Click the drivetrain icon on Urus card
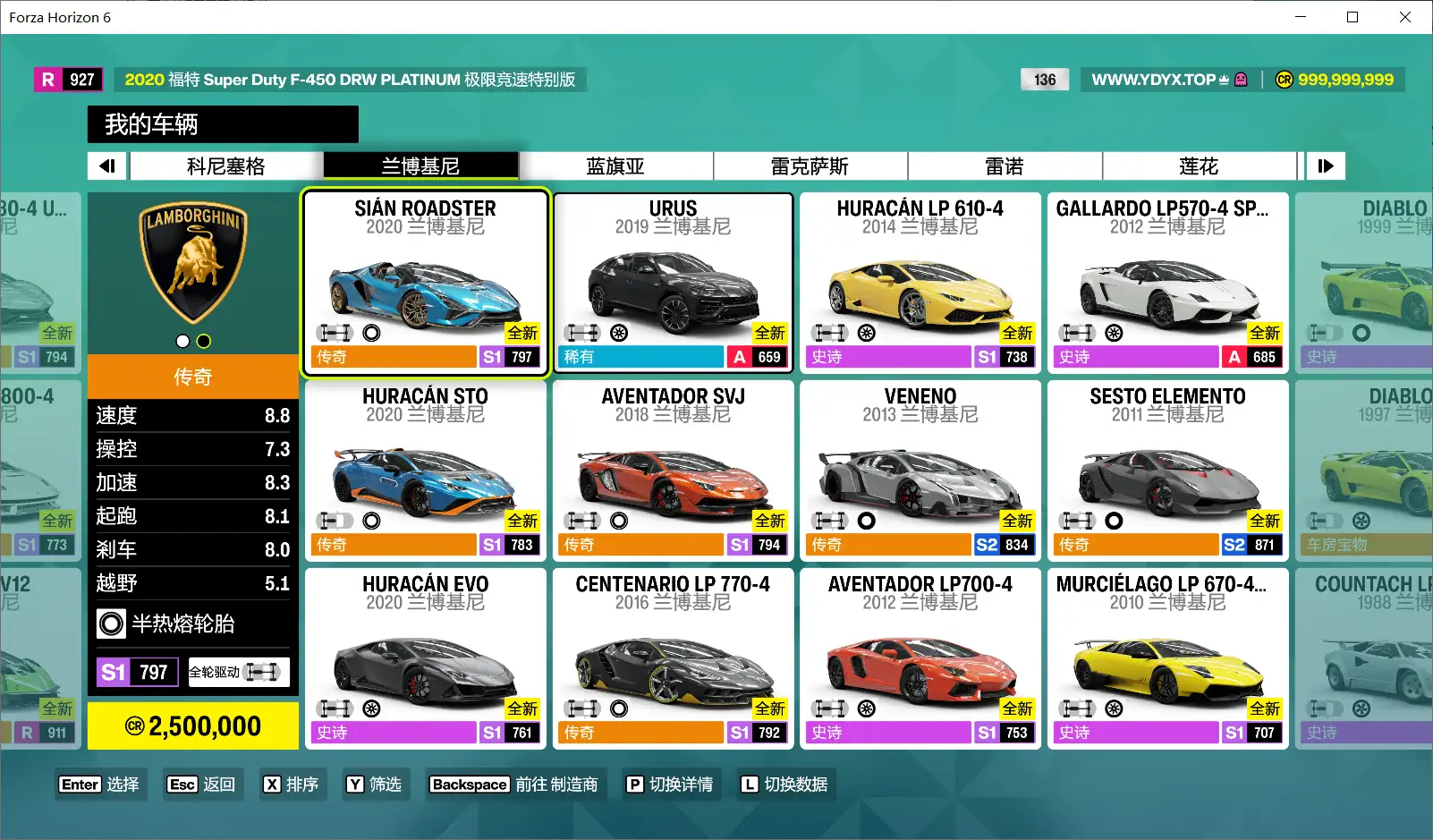The height and width of the screenshot is (840, 1433). [x=582, y=333]
